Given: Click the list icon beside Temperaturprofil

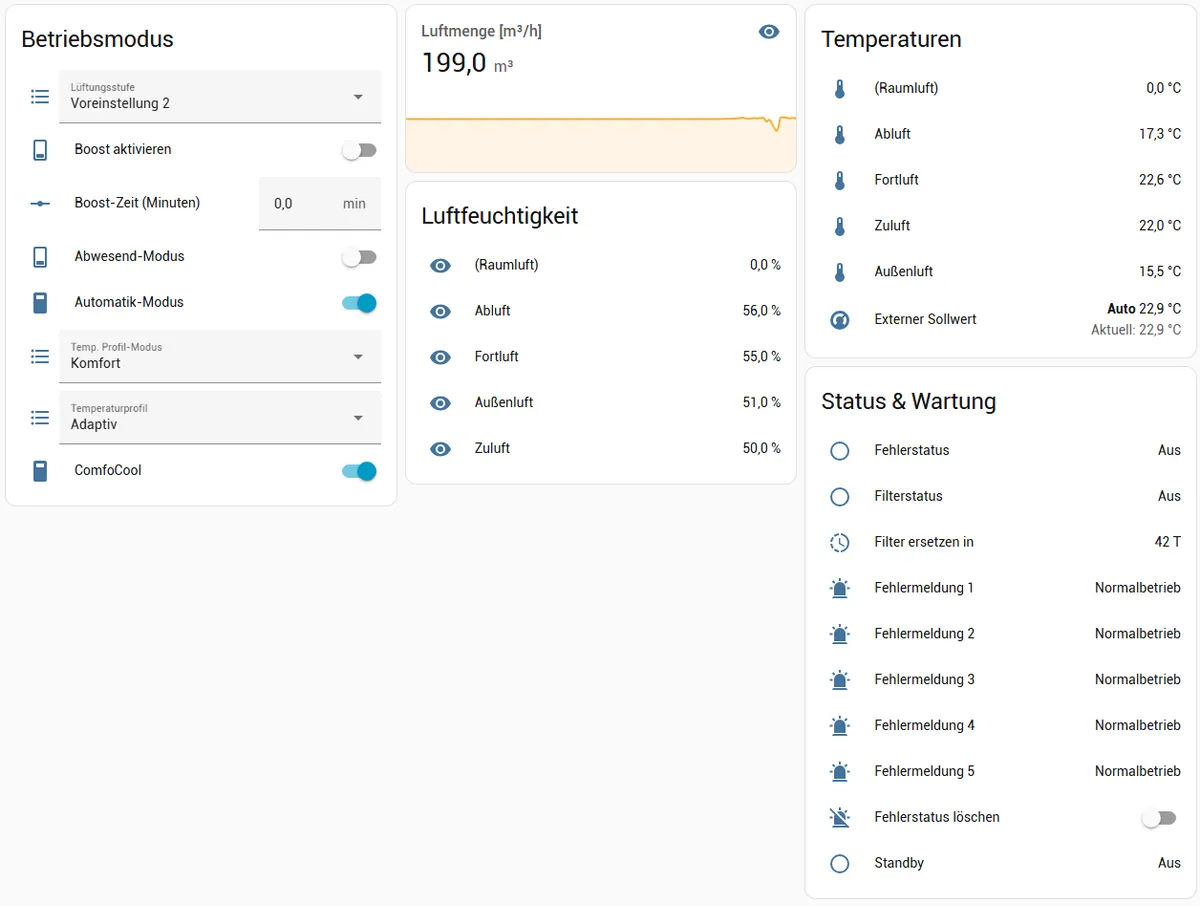Looking at the screenshot, I should [40, 418].
